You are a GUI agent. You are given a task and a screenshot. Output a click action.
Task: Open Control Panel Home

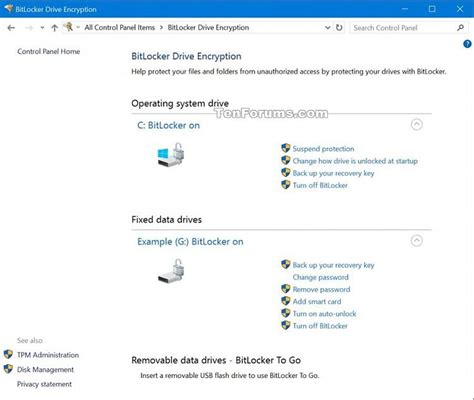point(49,51)
